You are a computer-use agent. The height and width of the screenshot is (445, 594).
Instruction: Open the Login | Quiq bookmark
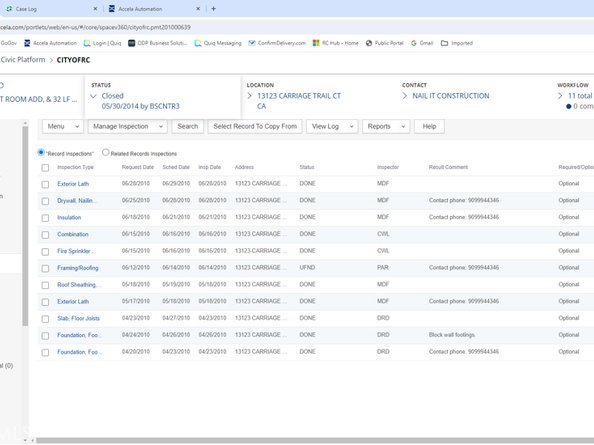point(102,43)
